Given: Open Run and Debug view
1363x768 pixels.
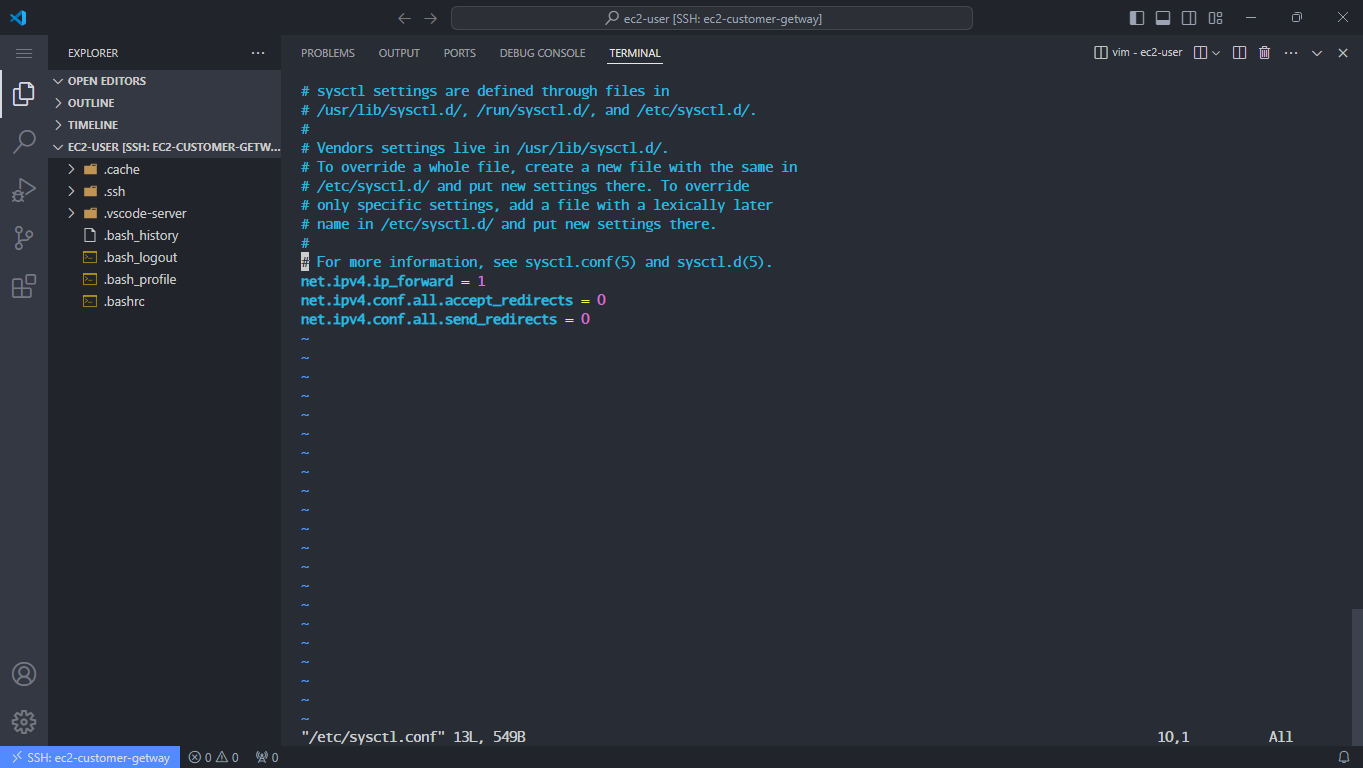Looking at the screenshot, I should (x=24, y=189).
